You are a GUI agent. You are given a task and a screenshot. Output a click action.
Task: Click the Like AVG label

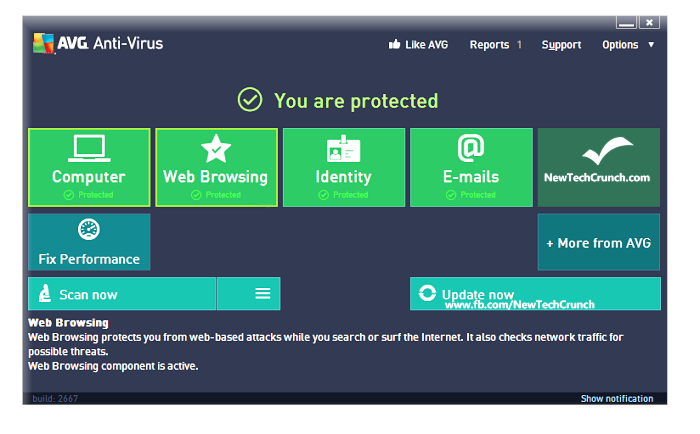coord(426,45)
